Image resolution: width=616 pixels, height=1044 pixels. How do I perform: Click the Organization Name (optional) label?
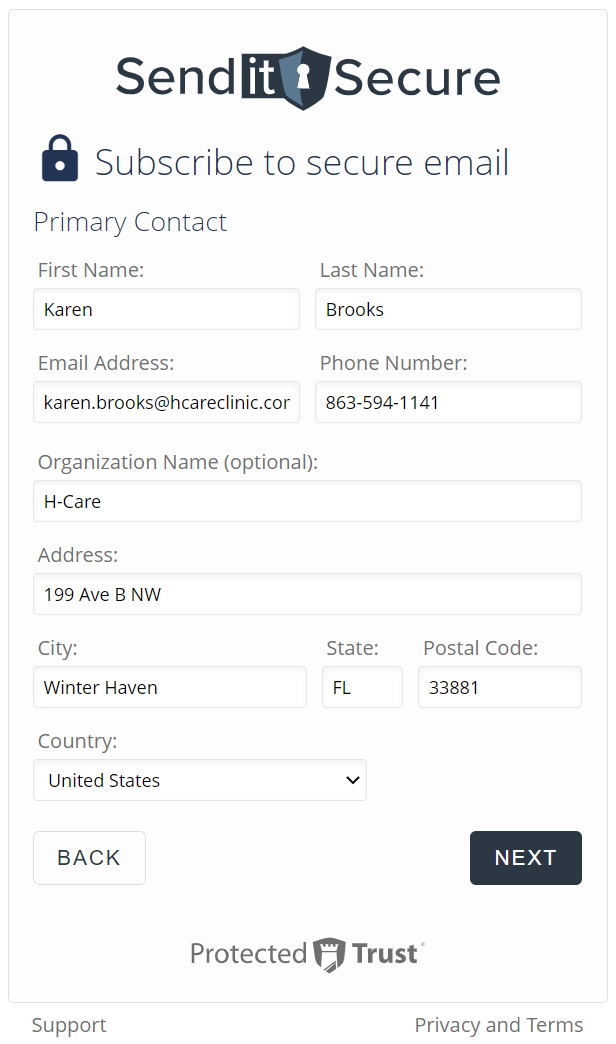tap(178, 462)
